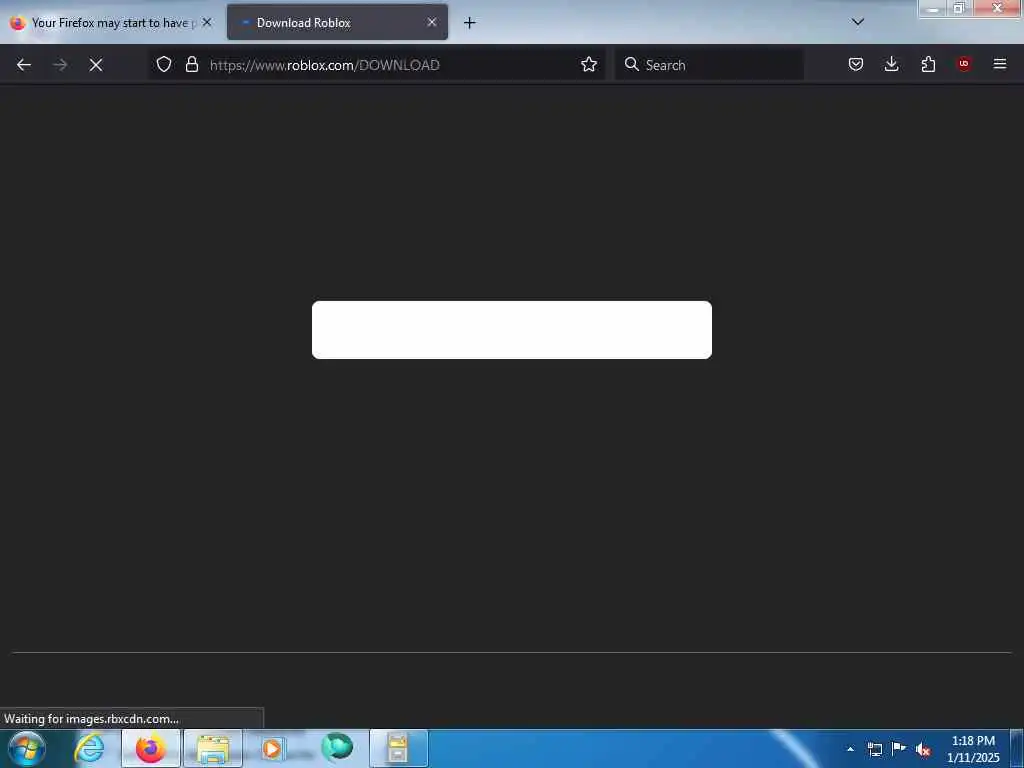Expand the list all tabs dropdown
Screen dimensions: 1024x768
tap(858, 22)
